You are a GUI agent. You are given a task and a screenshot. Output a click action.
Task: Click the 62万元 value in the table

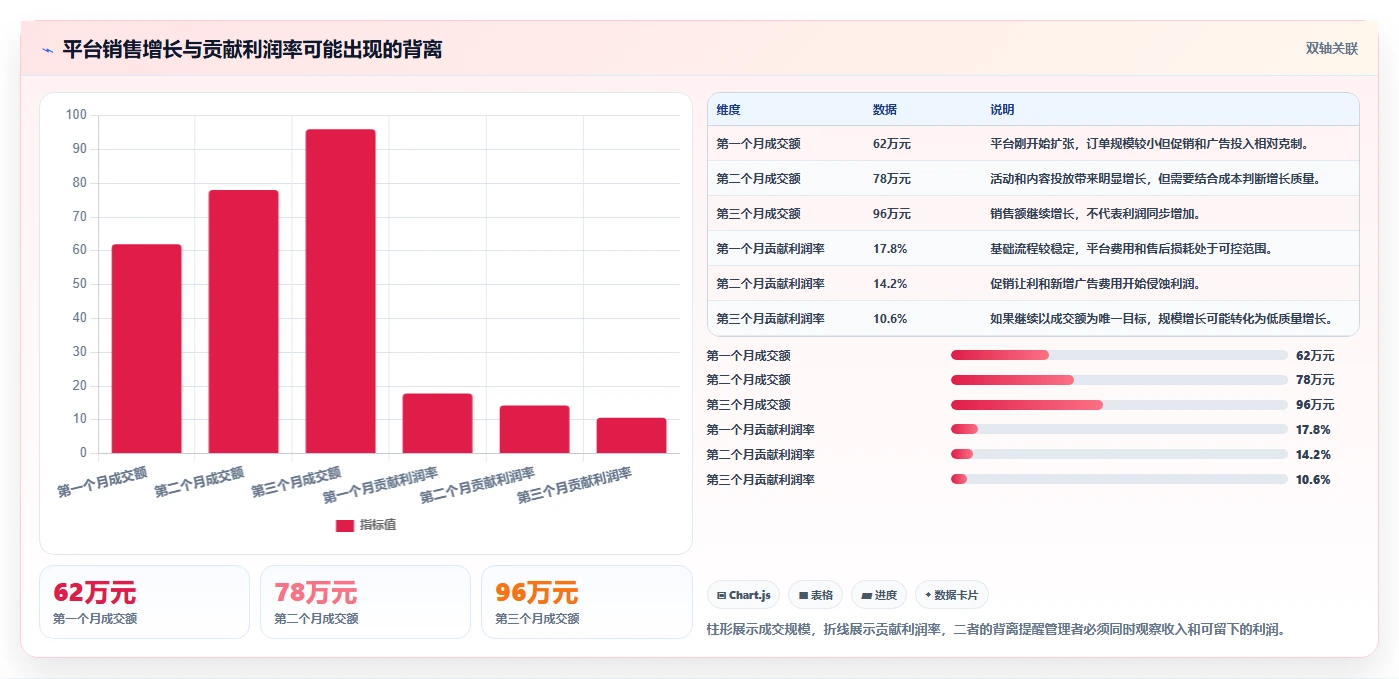[892, 144]
